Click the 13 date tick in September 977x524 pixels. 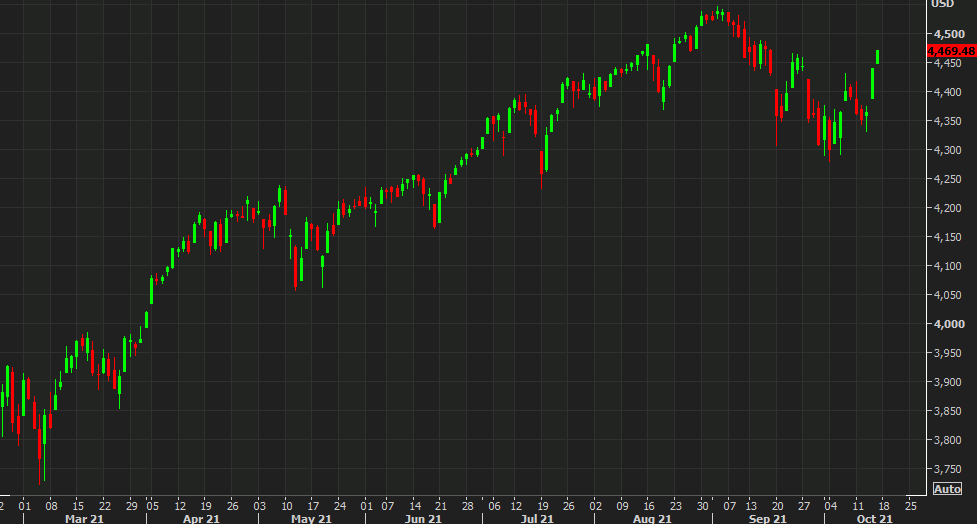tap(751, 505)
